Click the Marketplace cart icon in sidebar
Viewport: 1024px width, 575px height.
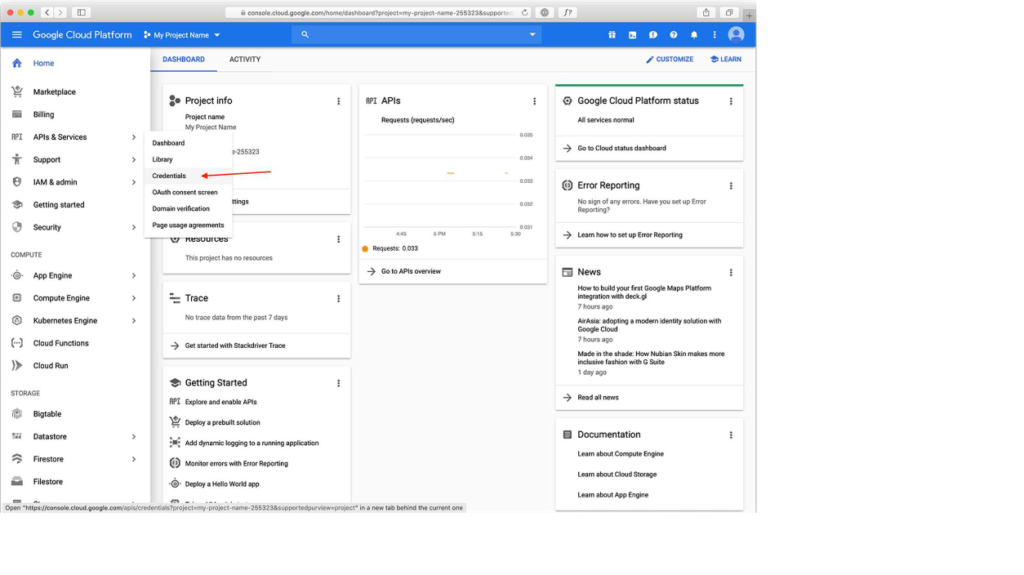pos(17,92)
